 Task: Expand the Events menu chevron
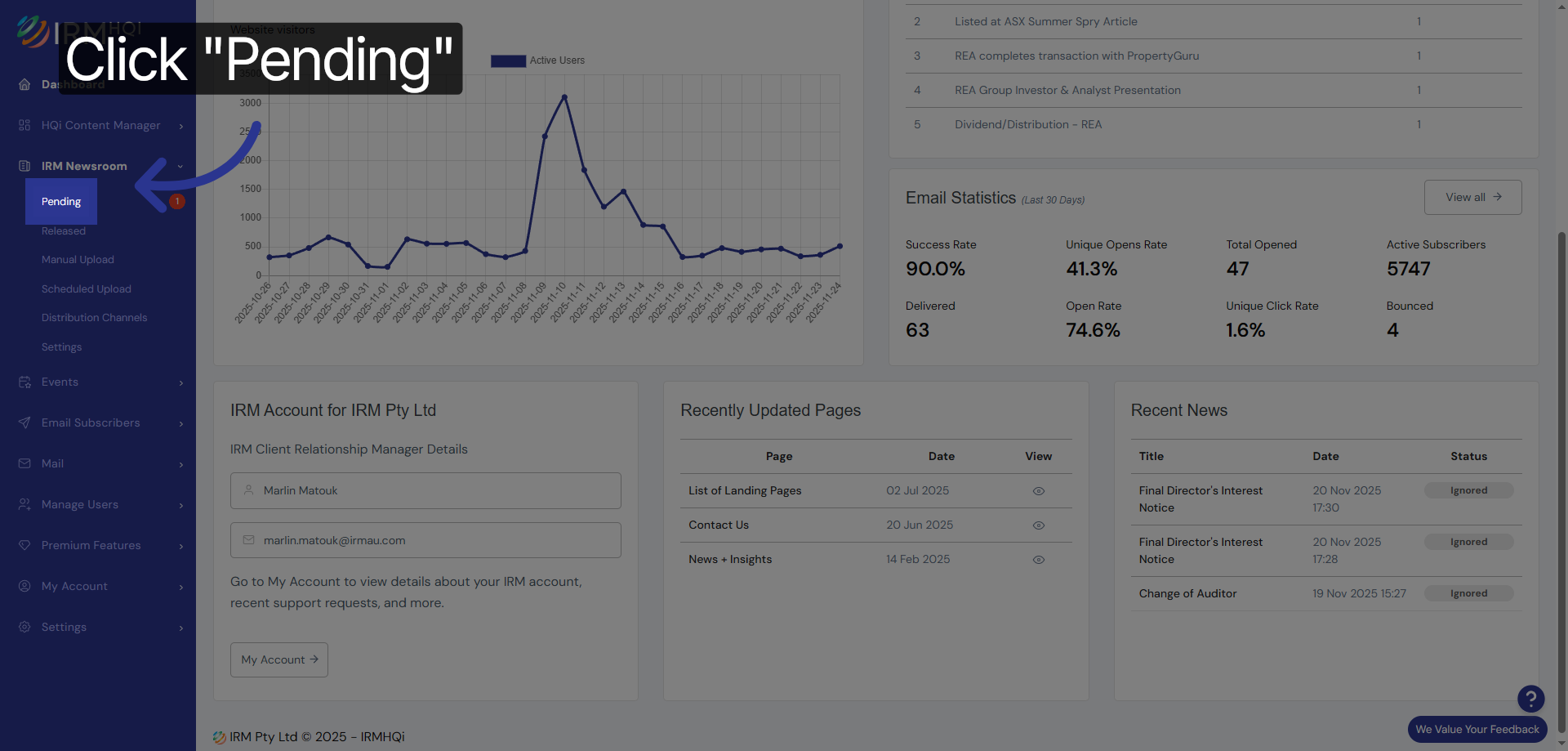click(x=181, y=382)
